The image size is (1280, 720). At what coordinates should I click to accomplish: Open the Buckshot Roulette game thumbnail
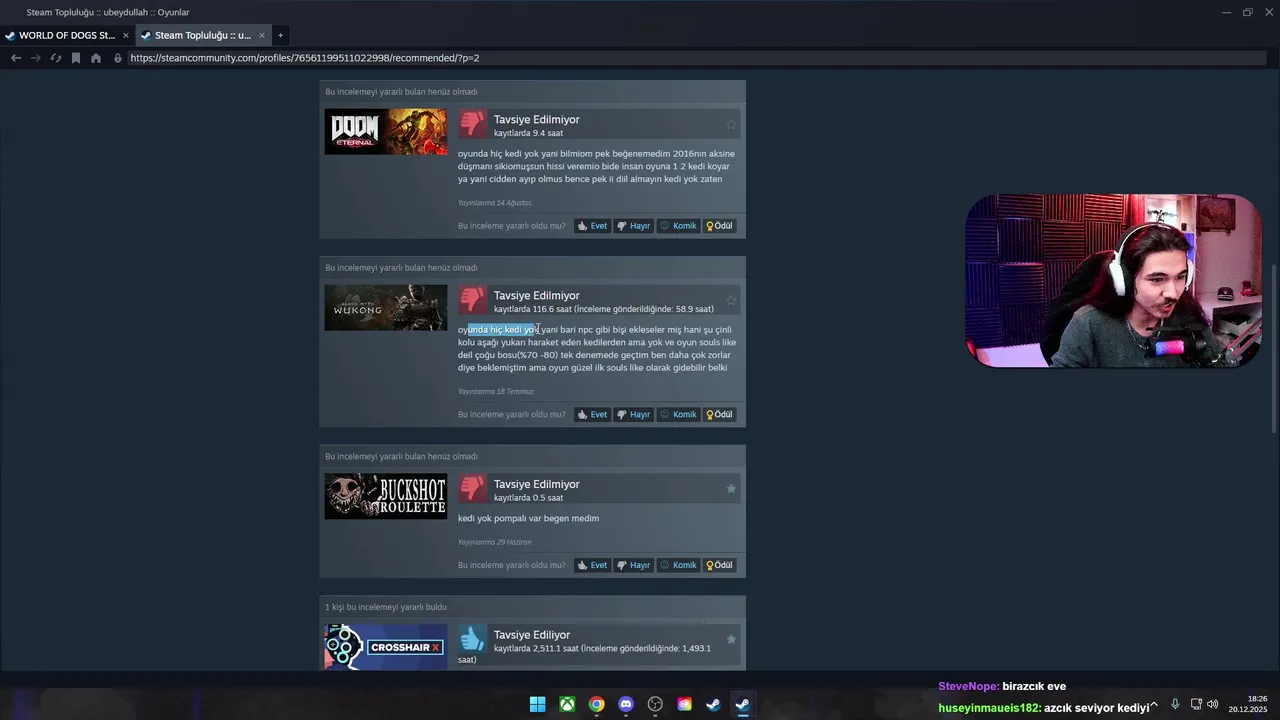[386, 496]
